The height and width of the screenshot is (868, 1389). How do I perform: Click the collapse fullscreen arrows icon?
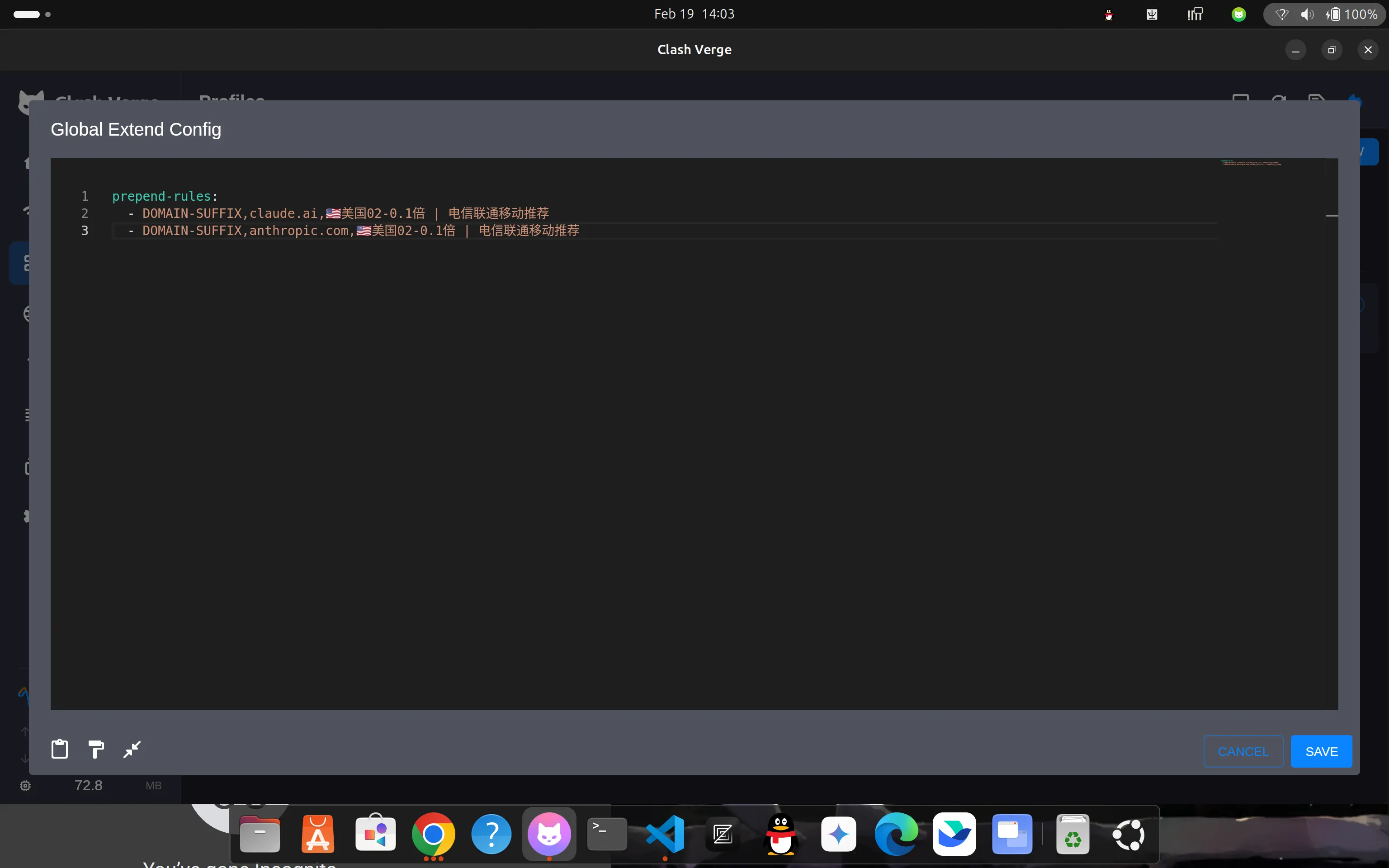coord(132,749)
